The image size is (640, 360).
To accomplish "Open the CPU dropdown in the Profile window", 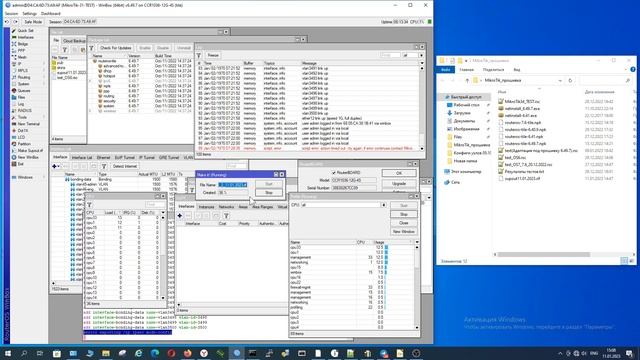I will pyautogui.click(x=384, y=205).
